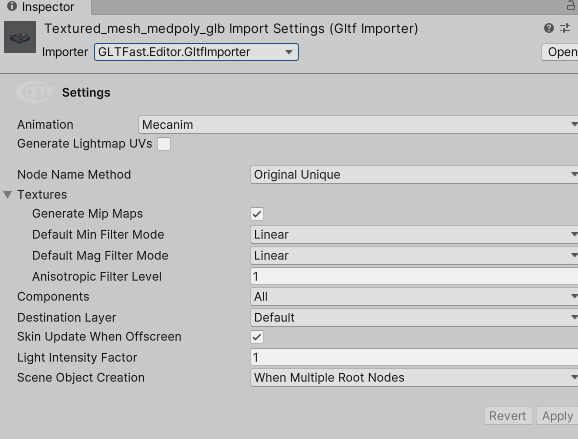Open the Animation Mecanim dropdown
This screenshot has width=578, height=439.
(358, 125)
